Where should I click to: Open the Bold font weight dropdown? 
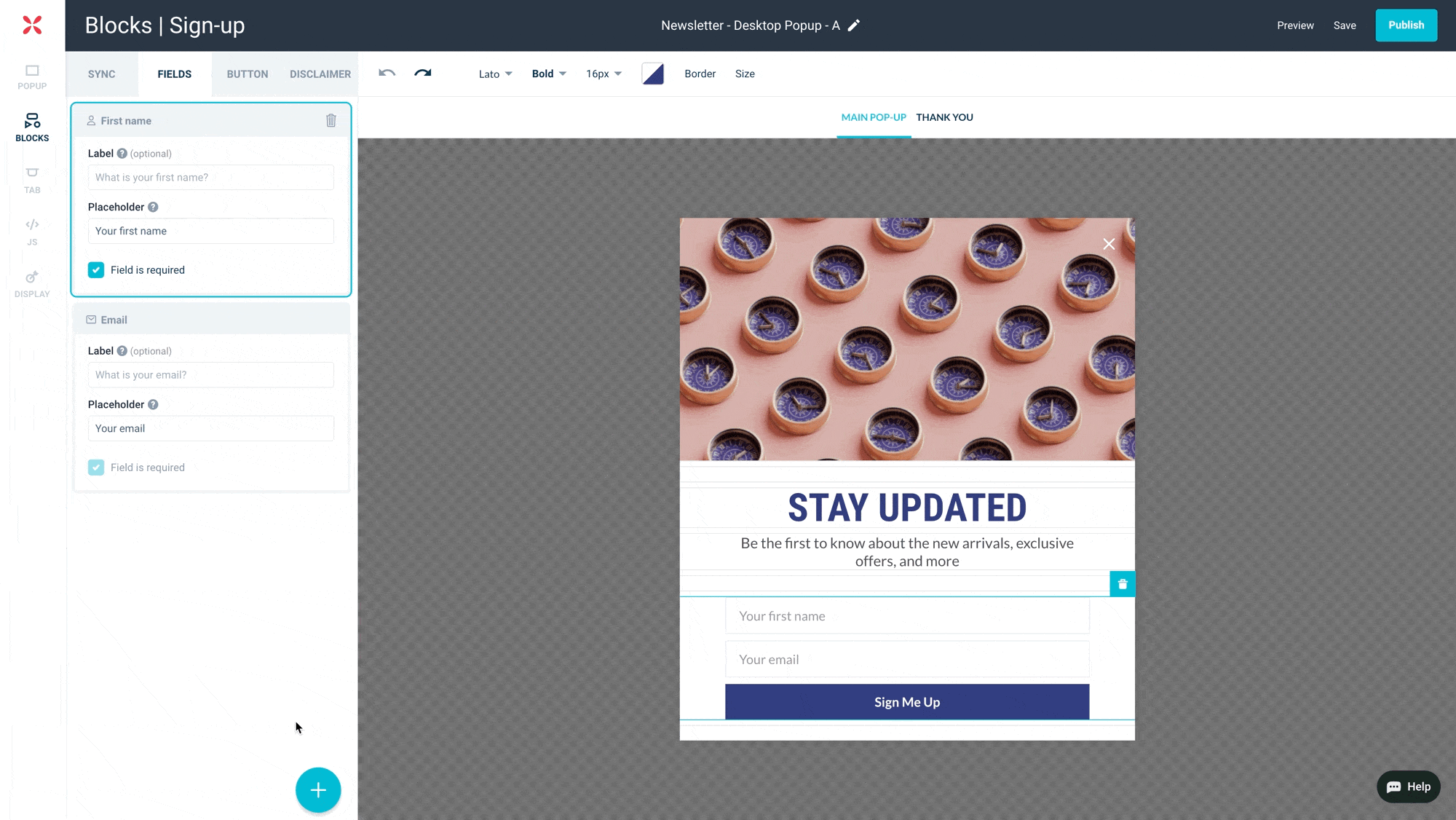549,74
